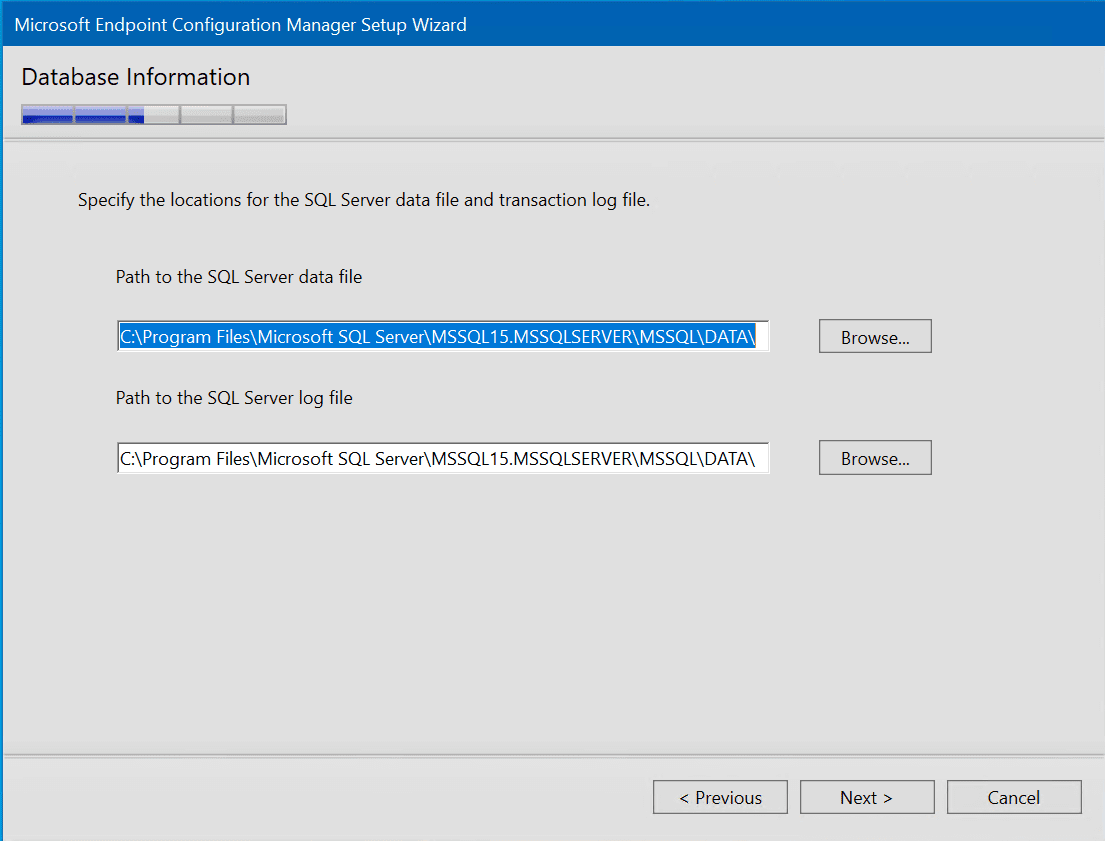The image size is (1105, 841).
Task: Click the 'Path to the SQL Server data file' label
Action: pos(238,276)
